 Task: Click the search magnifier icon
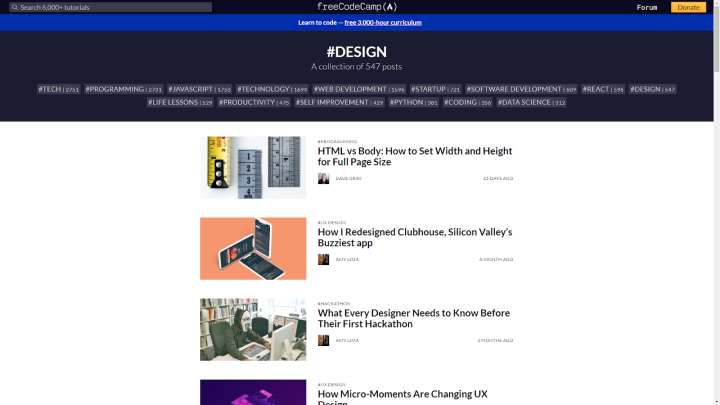click(15, 7)
